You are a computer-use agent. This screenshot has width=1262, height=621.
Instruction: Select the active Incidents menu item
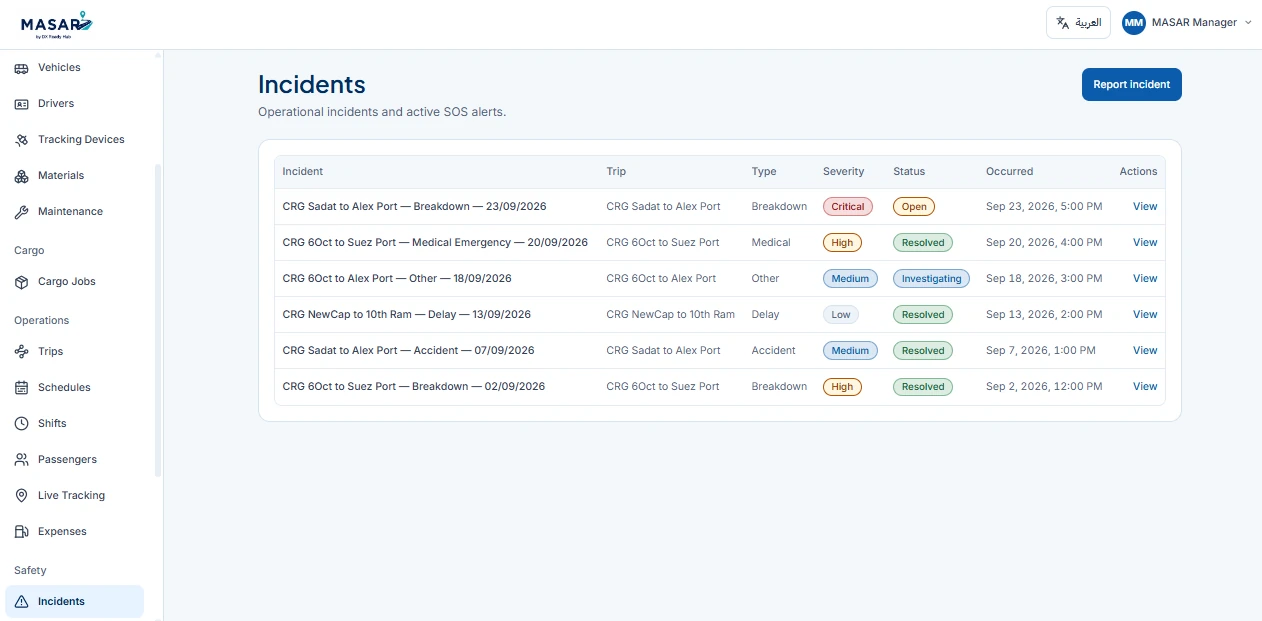[74, 602]
